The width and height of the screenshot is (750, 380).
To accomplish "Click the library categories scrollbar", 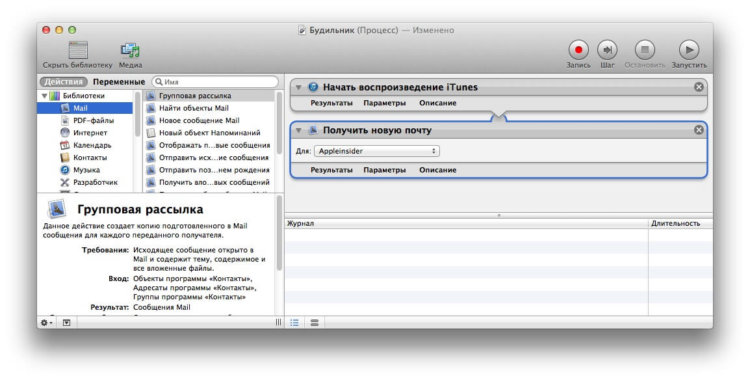I will click(138, 115).
